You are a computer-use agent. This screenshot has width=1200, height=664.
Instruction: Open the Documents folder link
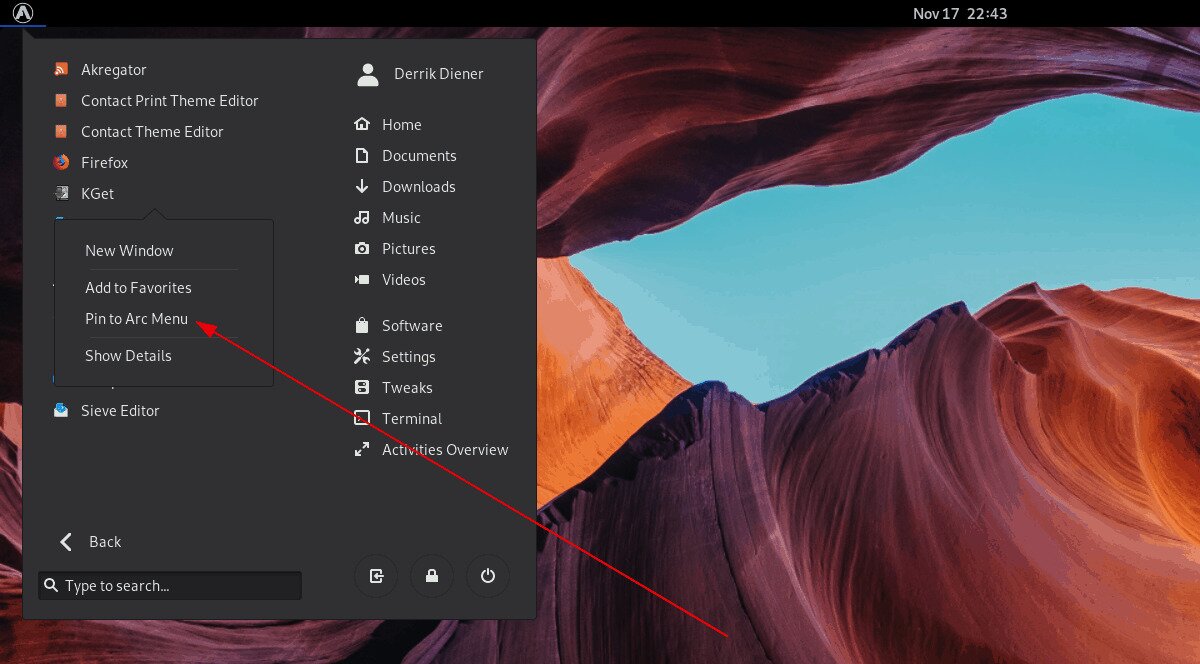[419, 155]
